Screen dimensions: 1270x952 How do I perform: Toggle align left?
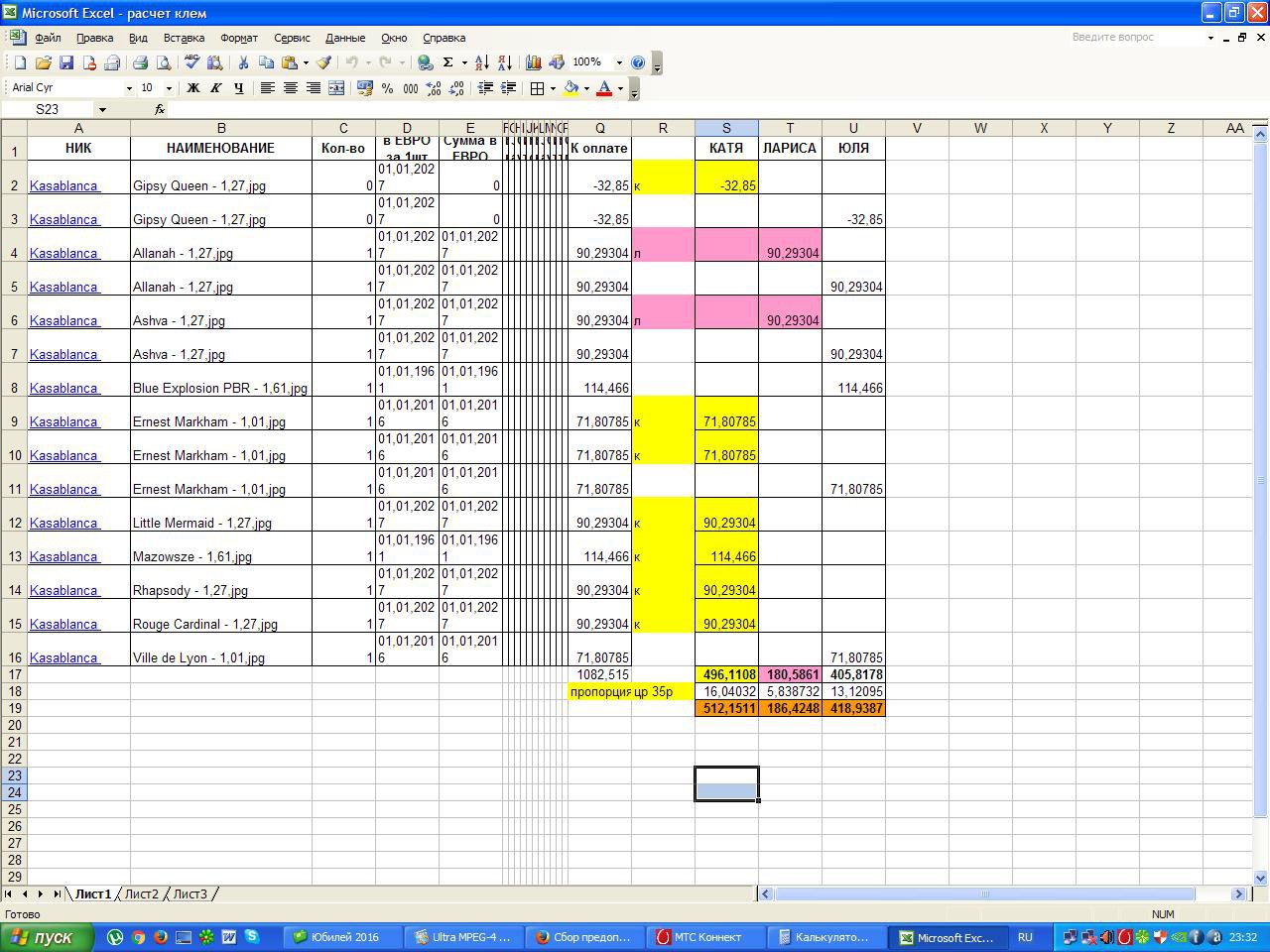(267, 88)
